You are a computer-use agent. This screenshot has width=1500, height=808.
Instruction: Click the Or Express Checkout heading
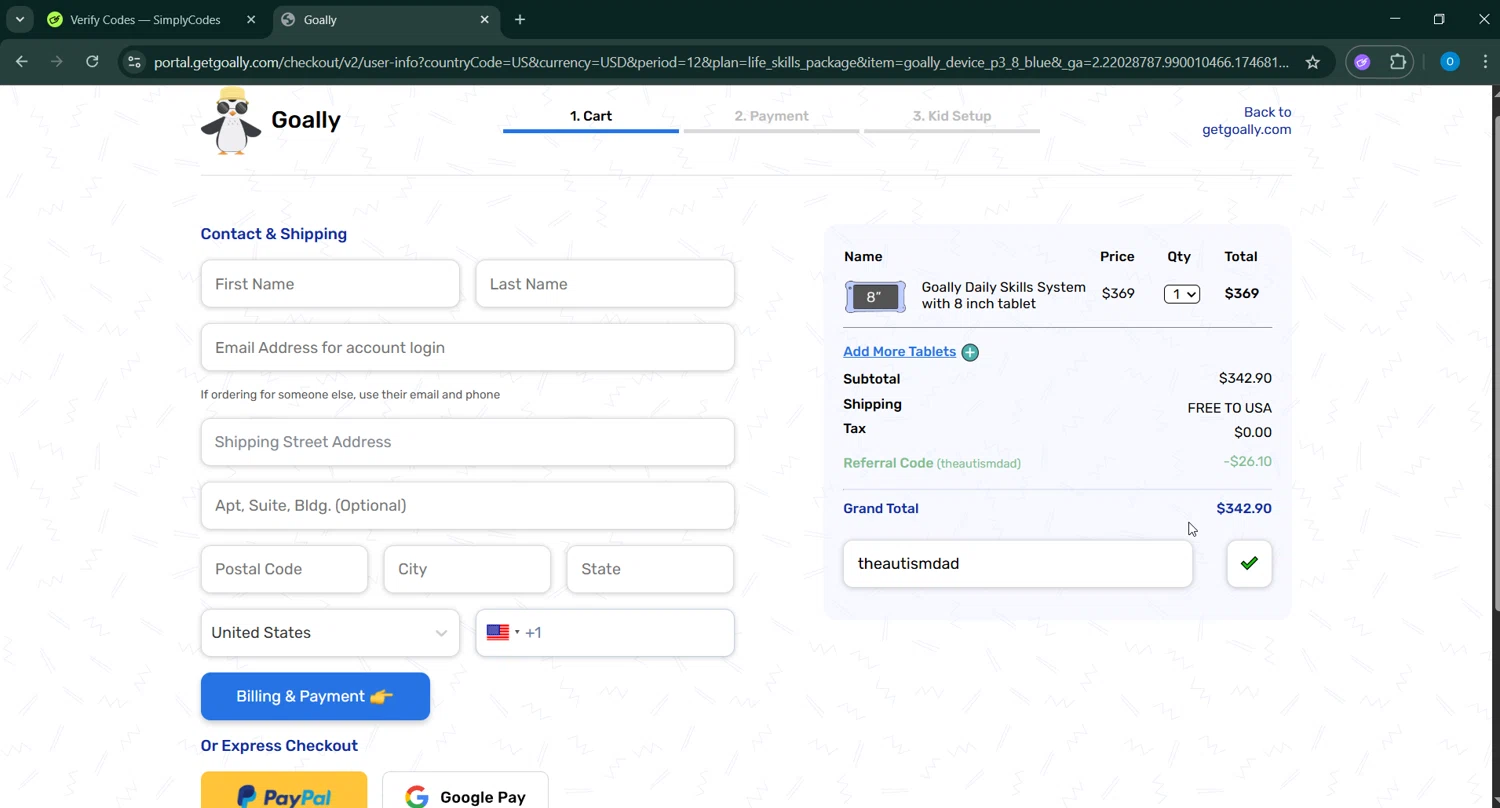tap(279, 746)
